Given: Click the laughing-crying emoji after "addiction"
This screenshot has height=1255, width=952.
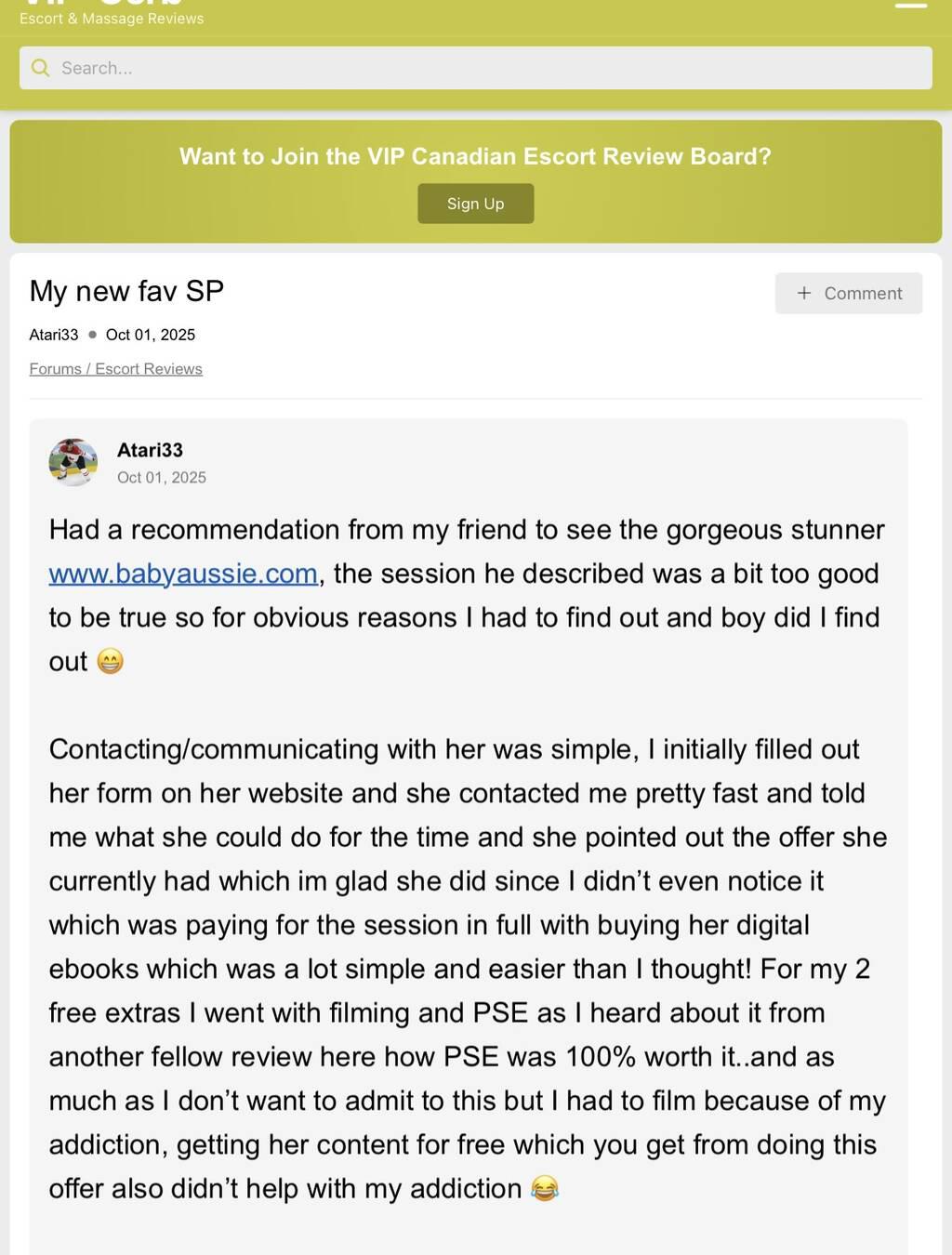Looking at the screenshot, I should [544, 1189].
